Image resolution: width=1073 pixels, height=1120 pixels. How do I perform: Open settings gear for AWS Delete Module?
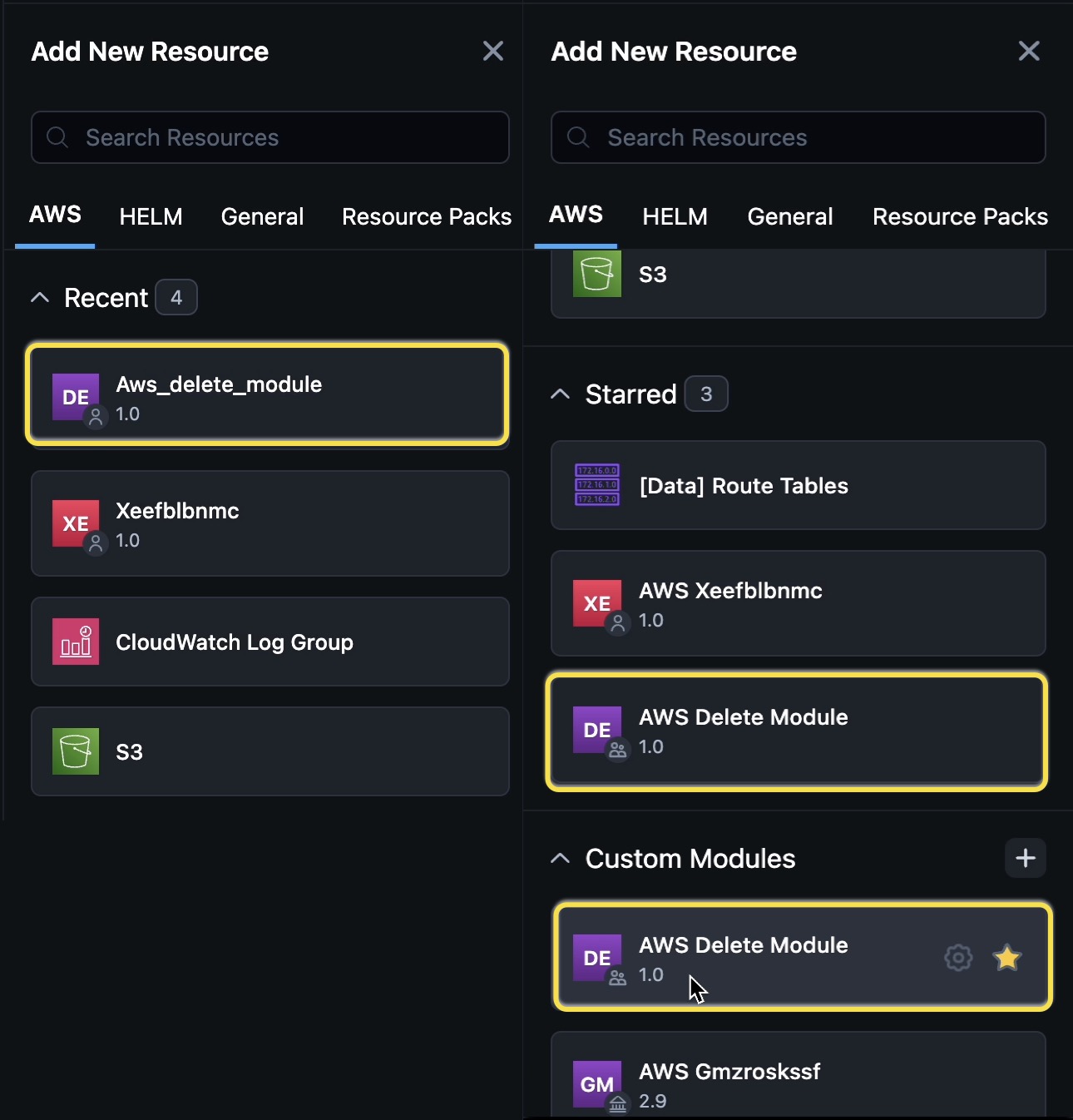pos(958,958)
